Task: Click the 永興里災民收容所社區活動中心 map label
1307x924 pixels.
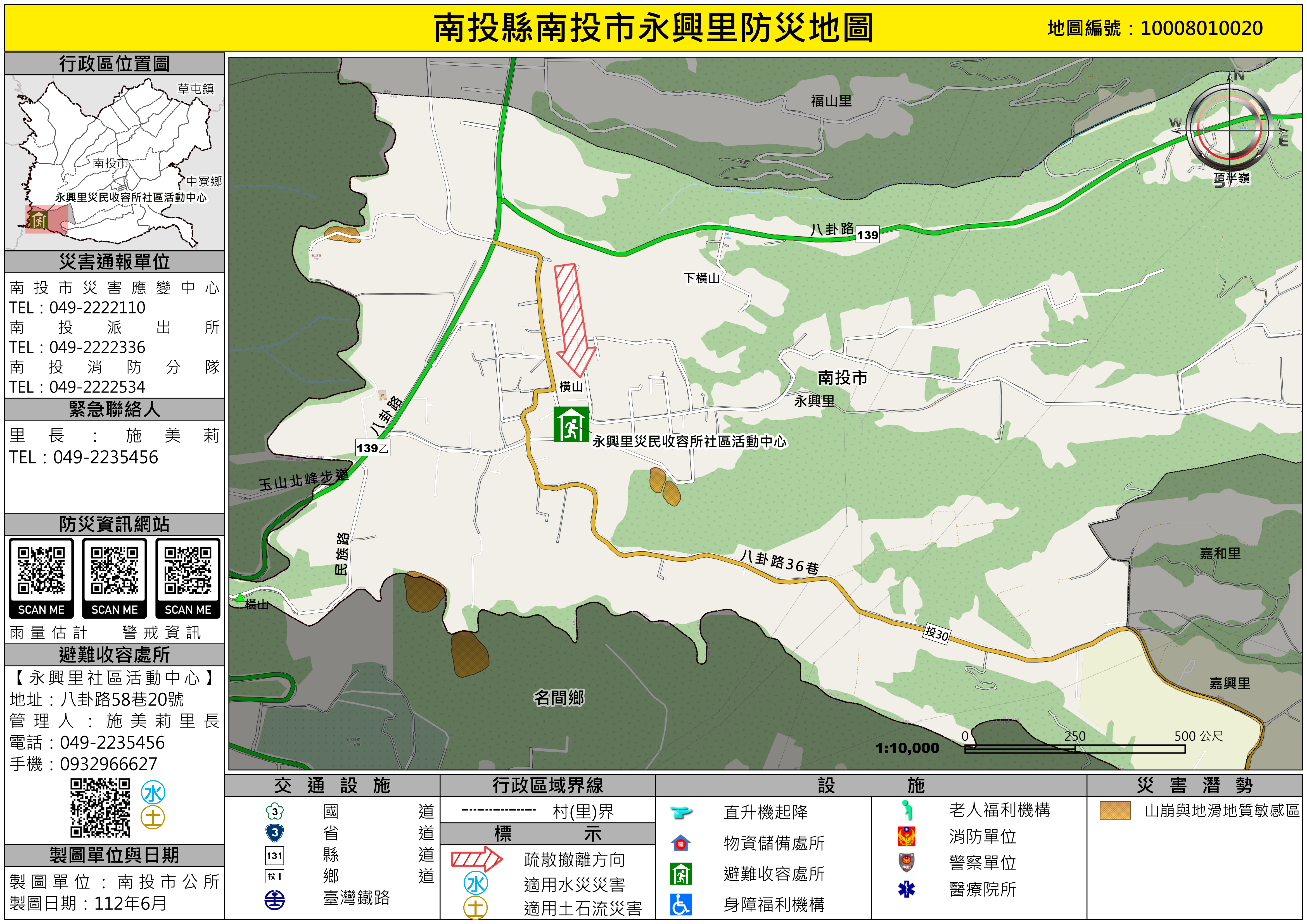Action: coord(689,441)
